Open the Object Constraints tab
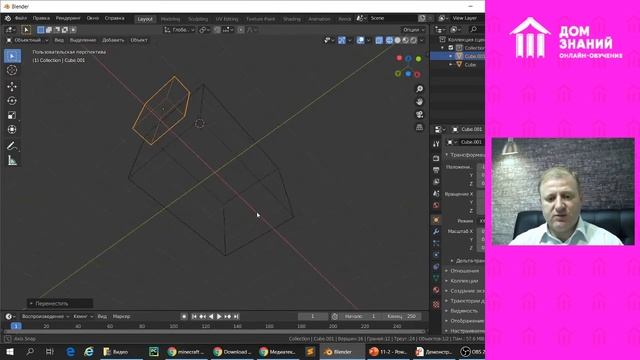 point(436,267)
